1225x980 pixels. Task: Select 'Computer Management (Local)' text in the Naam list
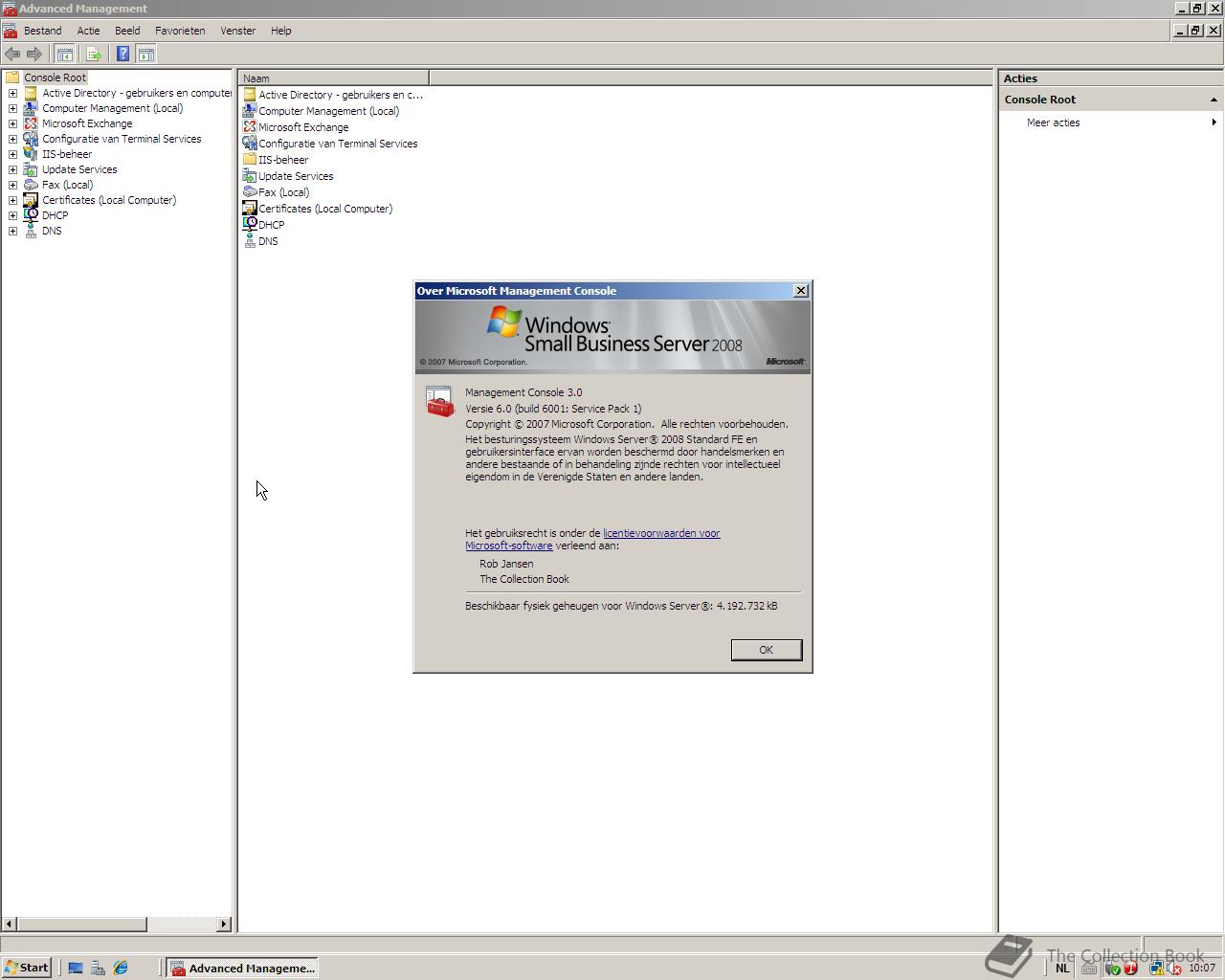coord(329,111)
